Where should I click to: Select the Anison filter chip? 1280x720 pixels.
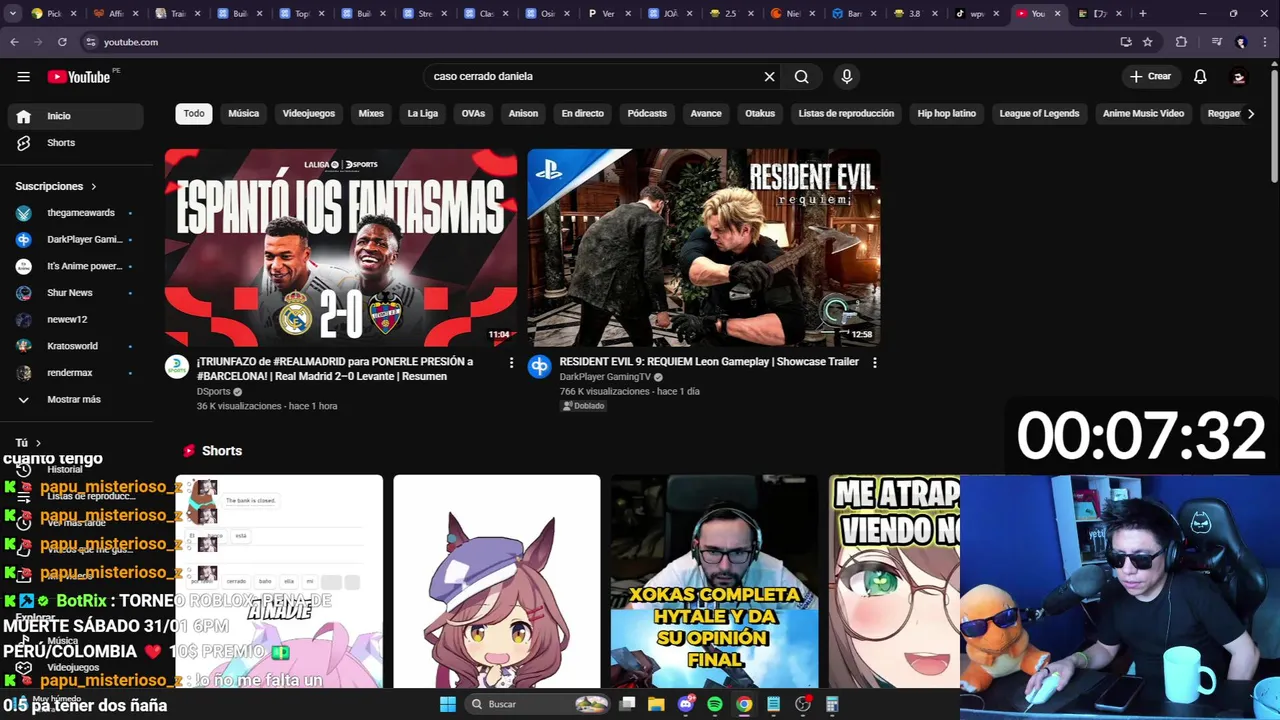pyautogui.click(x=523, y=114)
